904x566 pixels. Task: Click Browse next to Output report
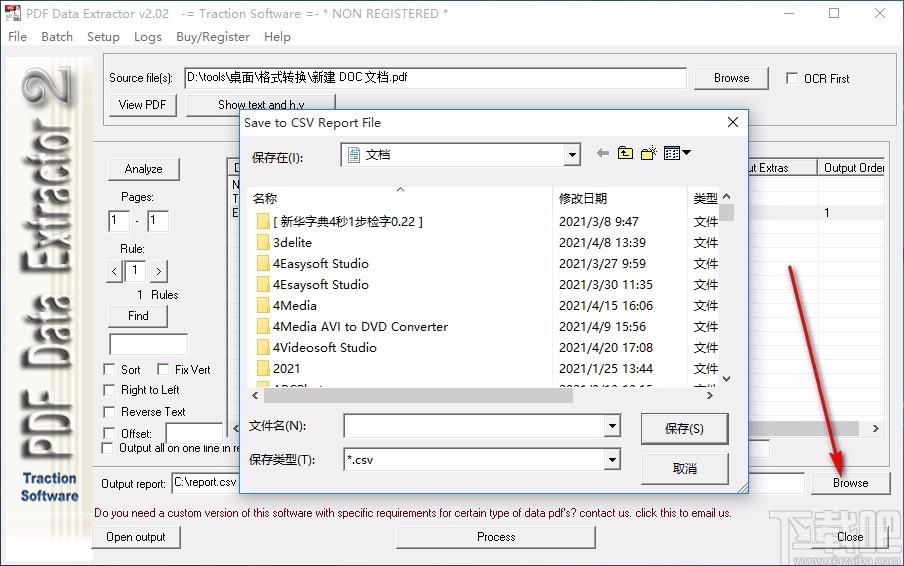[850, 483]
